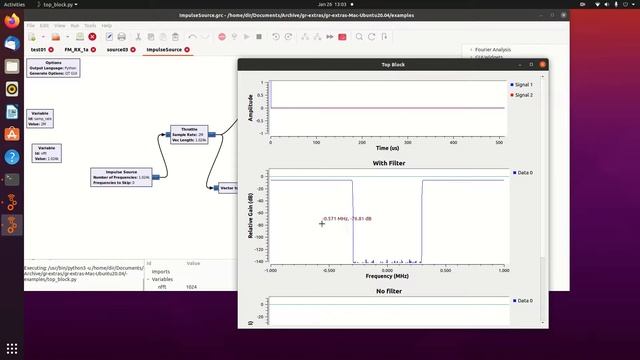The height and width of the screenshot is (360, 640).
Task: Open Firefox from the Ubuntu dock
Action: [x=12, y=20]
